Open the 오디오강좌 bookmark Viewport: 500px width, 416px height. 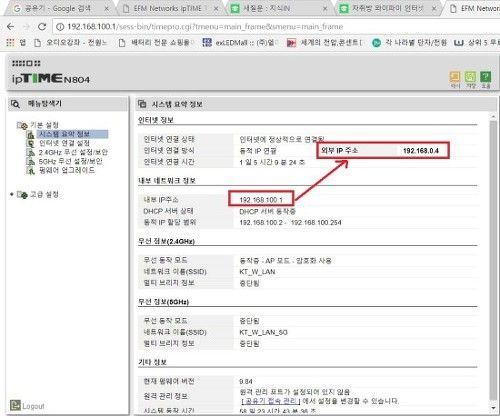tap(71, 42)
